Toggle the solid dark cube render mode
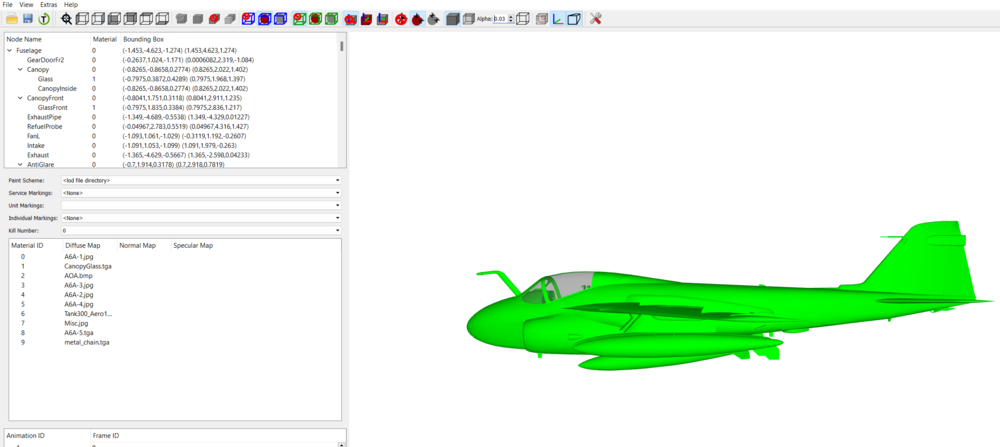This screenshot has width=1000, height=447. point(452,19)
